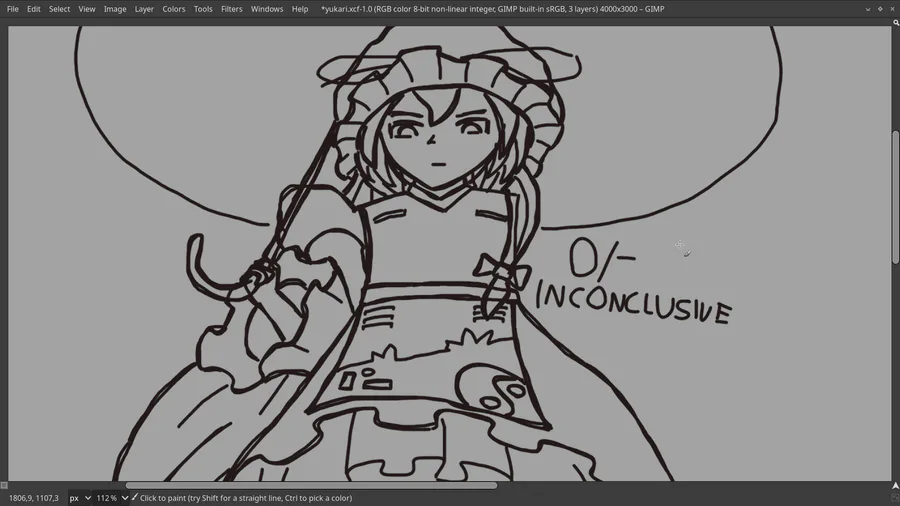Minimize the GIMP window
Screen dimensions: 900x506
868,9
